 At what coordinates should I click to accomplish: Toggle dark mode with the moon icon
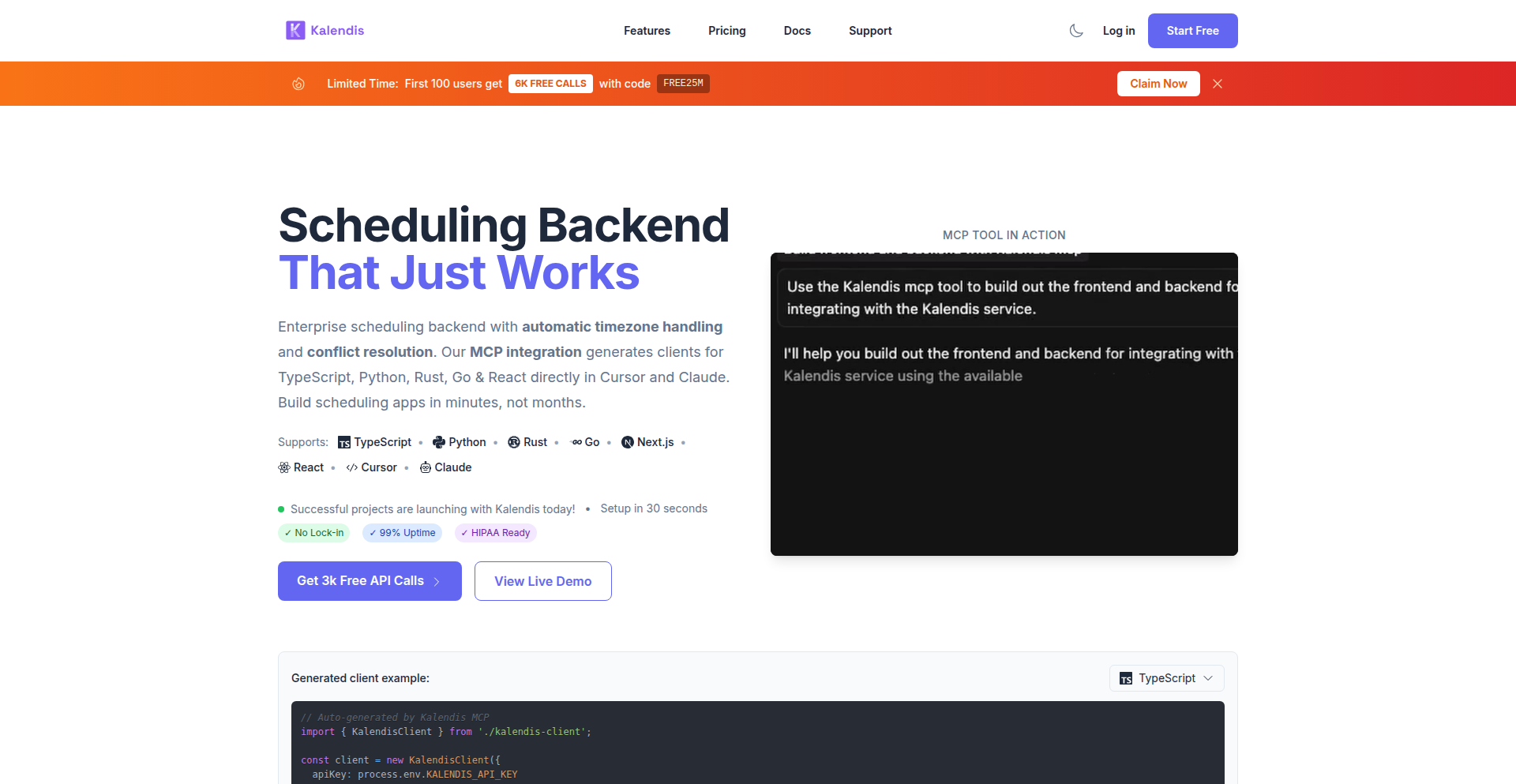coord(1075,30)
